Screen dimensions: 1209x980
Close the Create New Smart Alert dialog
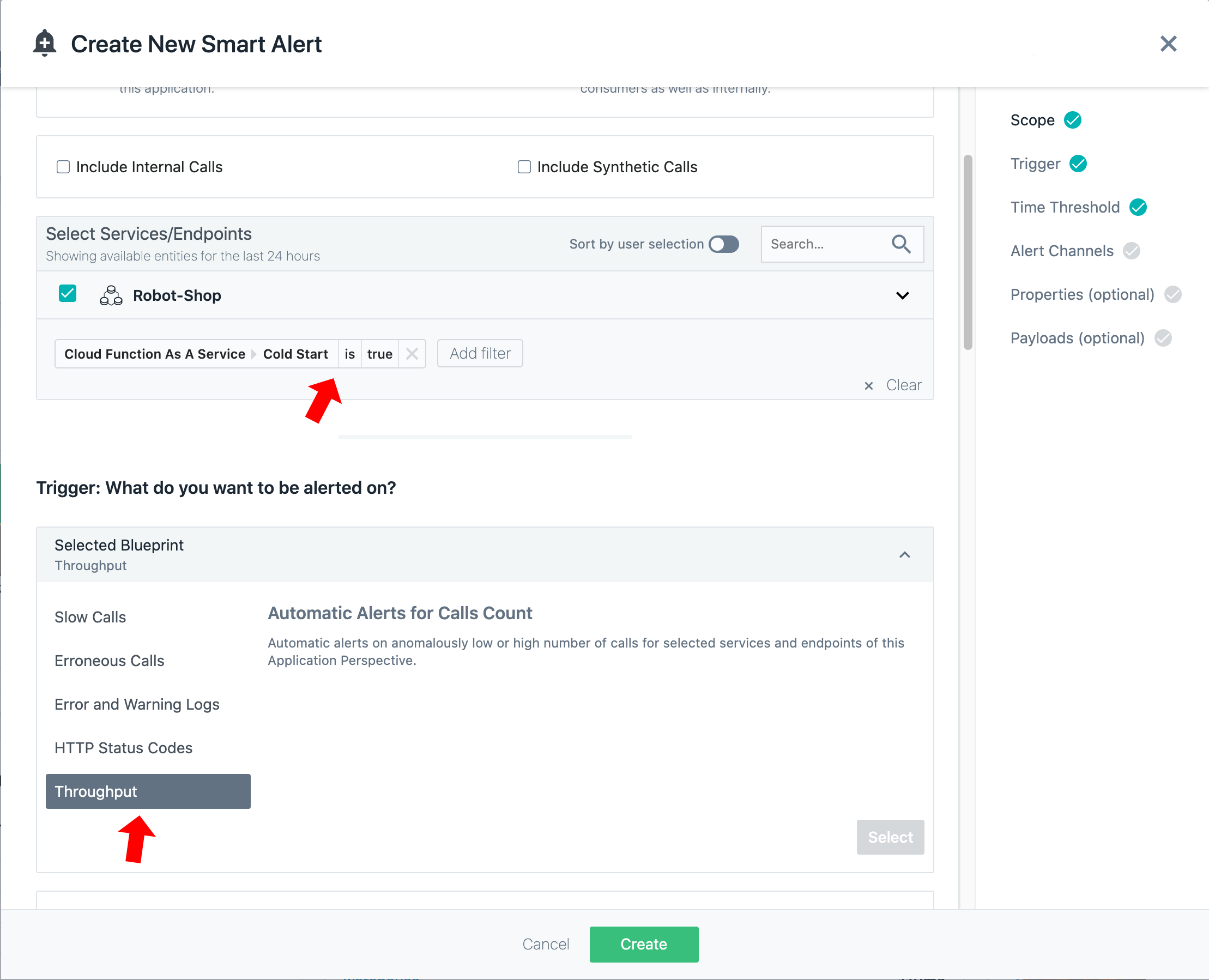tap(1168, 44)
